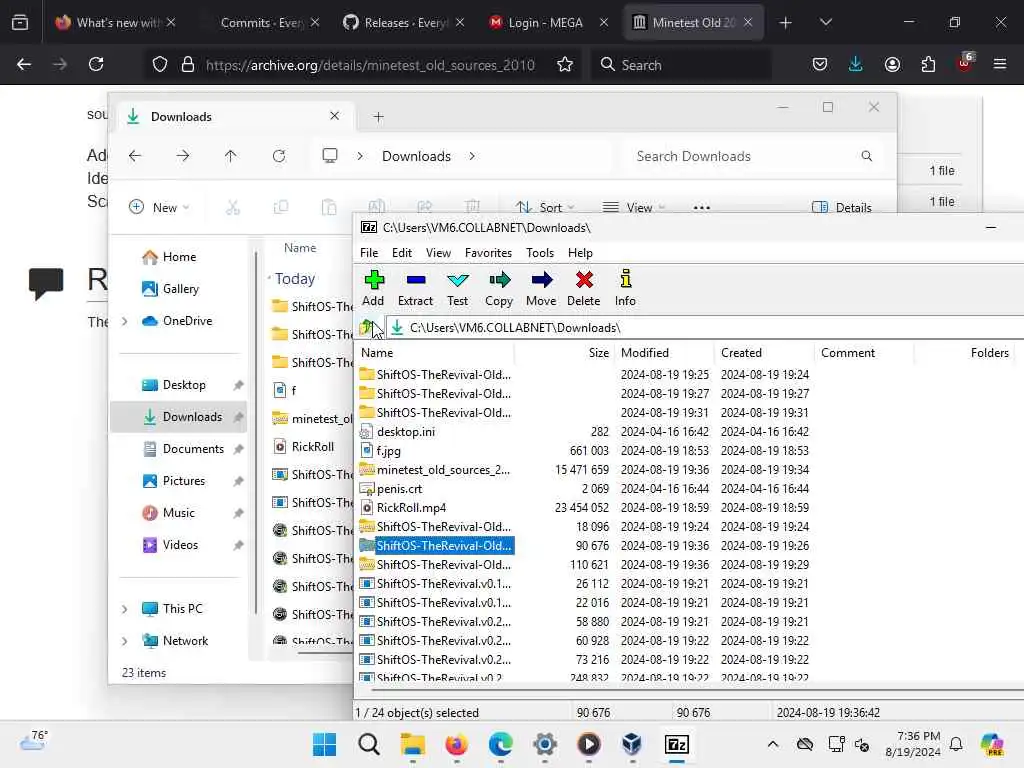Select the ShiftOS-TheRevival entry sized 73 216

443,660
